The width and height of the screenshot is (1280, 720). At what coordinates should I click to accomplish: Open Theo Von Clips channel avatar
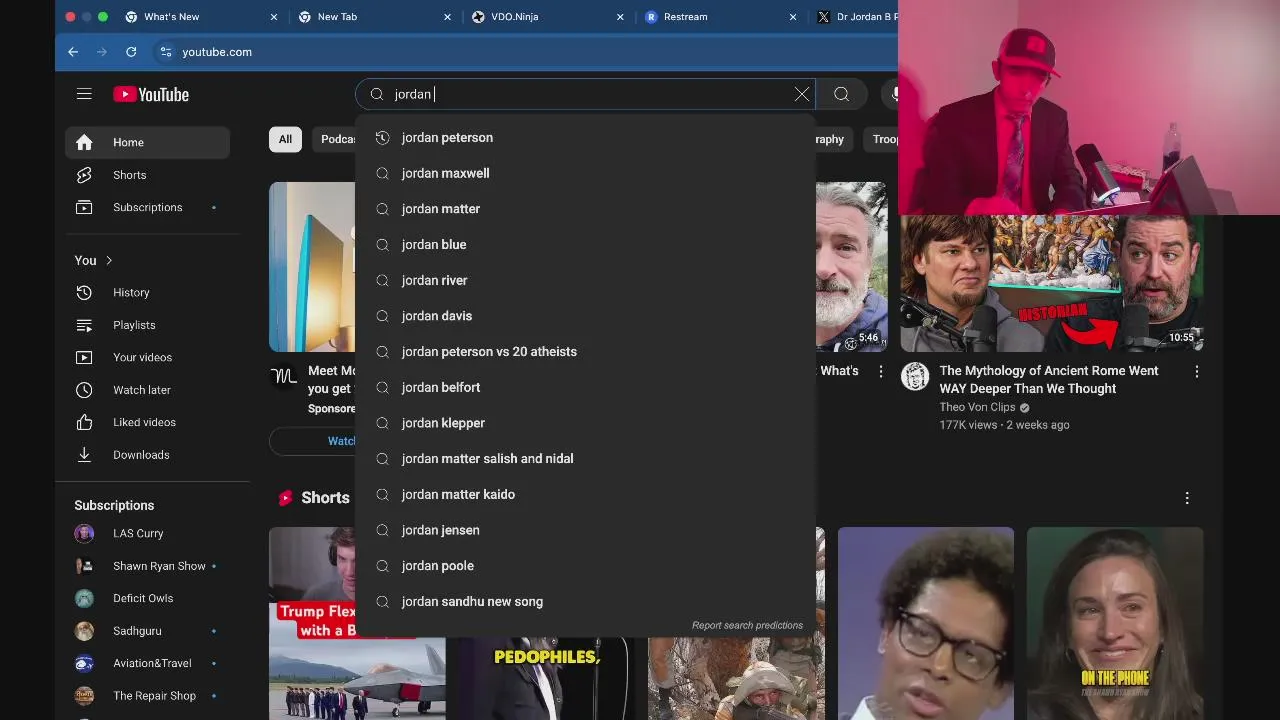[915, 376]
